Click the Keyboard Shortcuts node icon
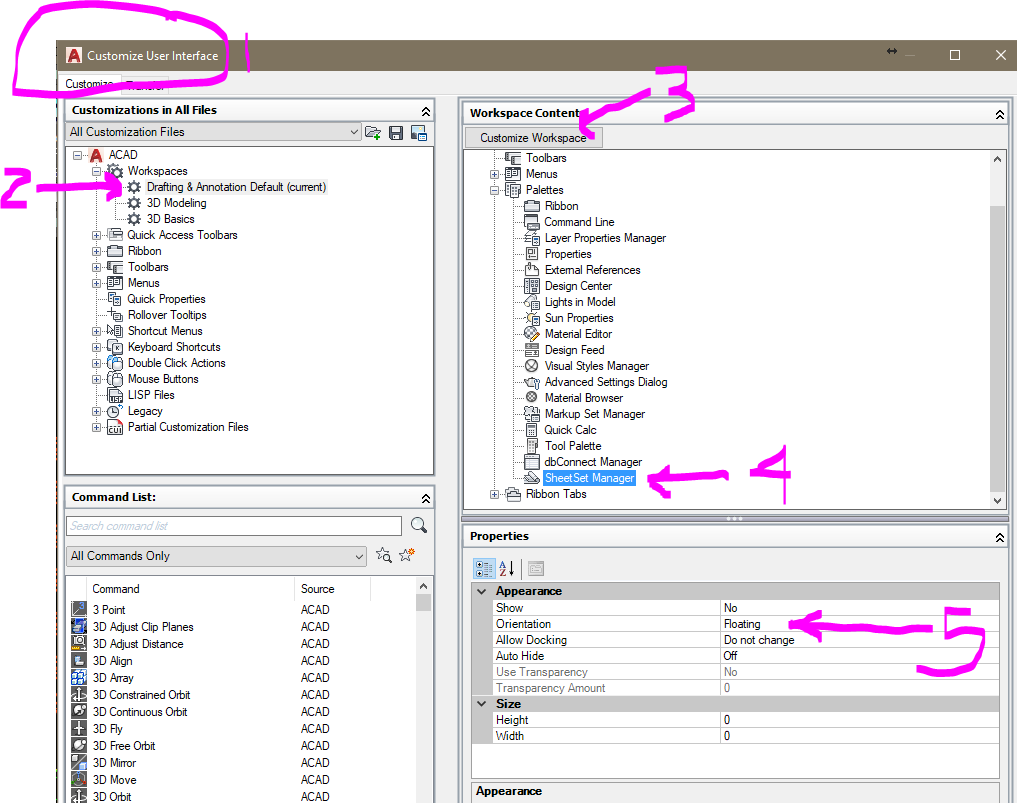1017x803 pixels. click(115, 347)
